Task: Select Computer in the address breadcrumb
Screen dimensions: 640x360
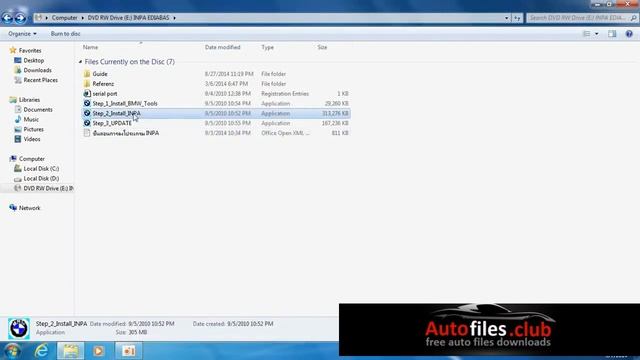Action: (64, 18)
